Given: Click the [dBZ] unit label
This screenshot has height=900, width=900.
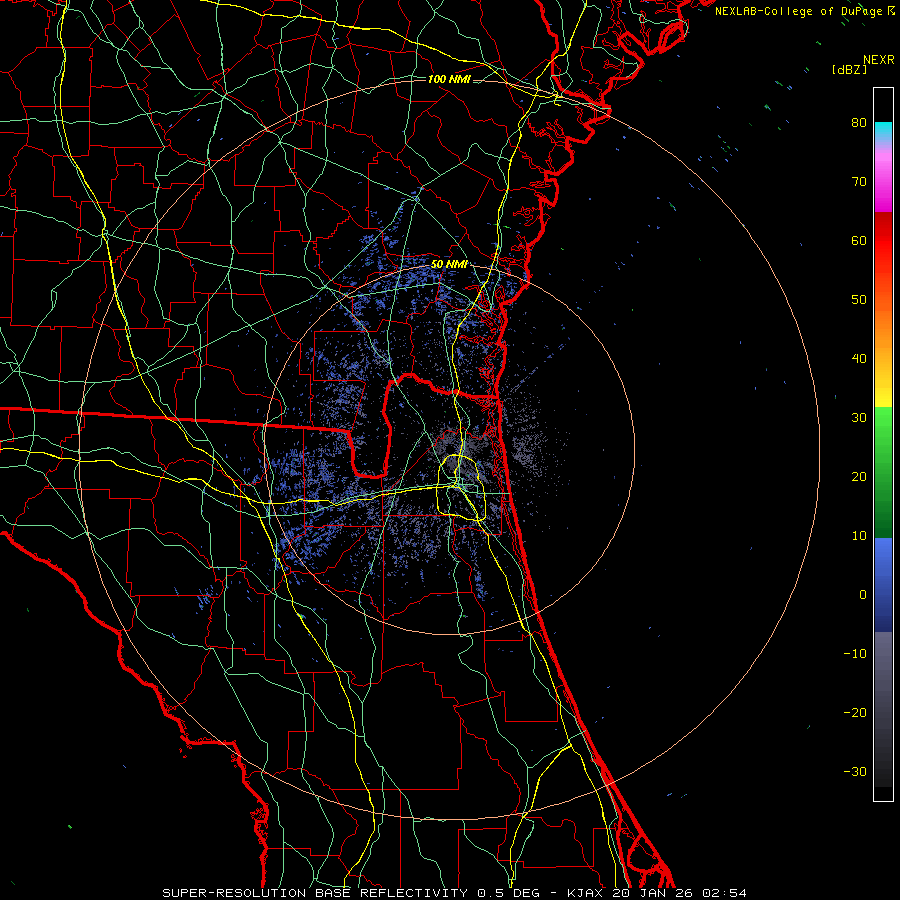Looking at the screenshot, I should [849, 70].
